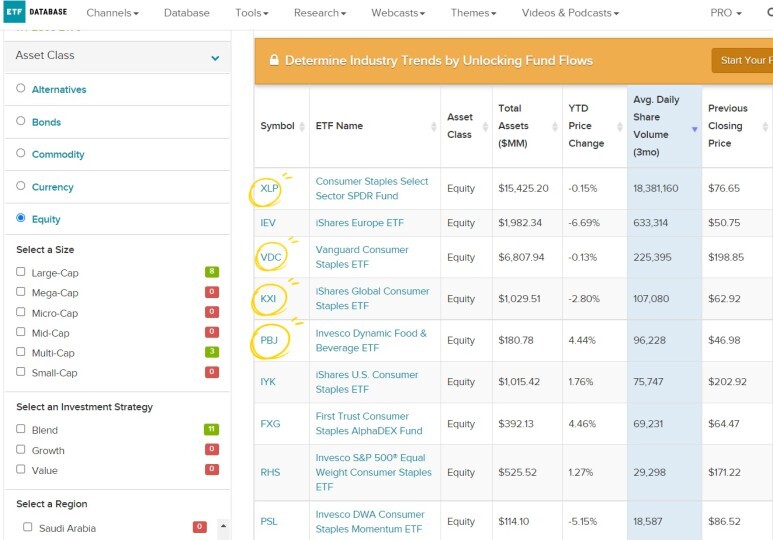
Task: Open Vanguard Consumer Staples ETF link
Action: coord(362,257)
